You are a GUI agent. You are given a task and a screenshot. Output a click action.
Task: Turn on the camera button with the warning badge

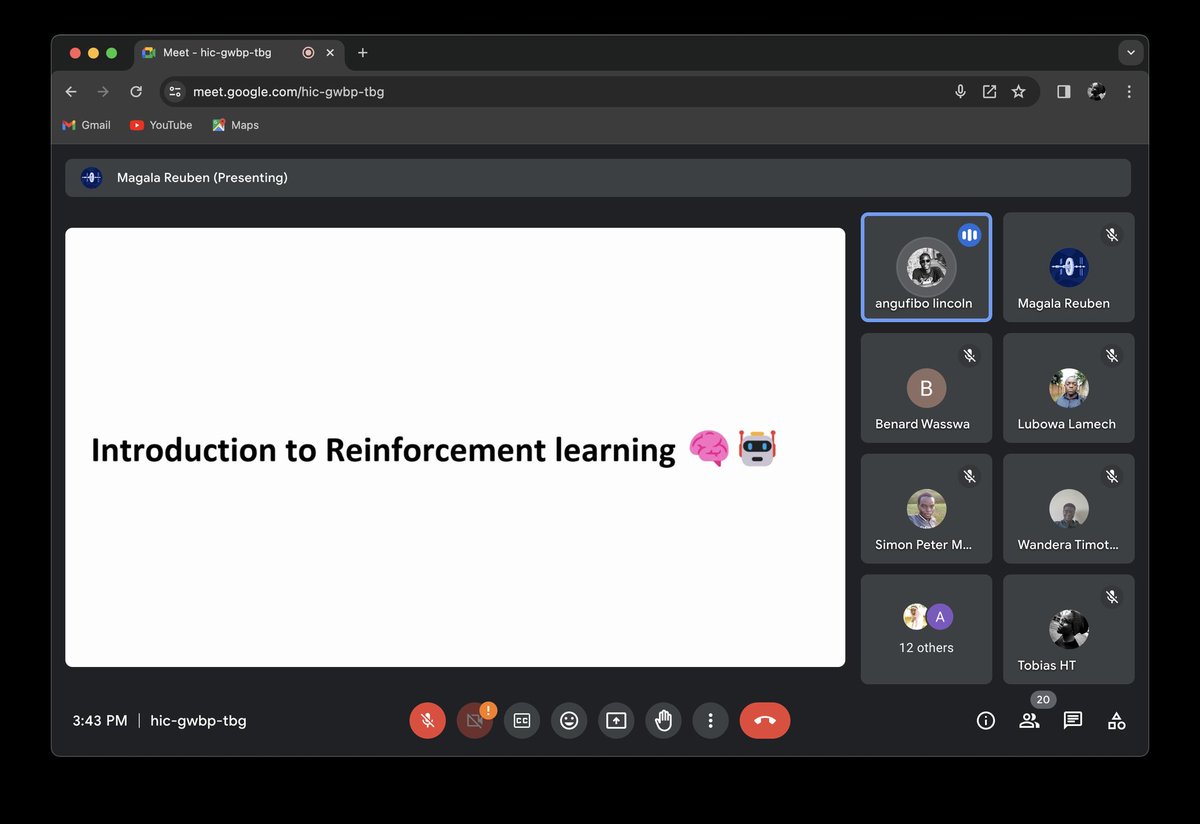coord(475,720)
